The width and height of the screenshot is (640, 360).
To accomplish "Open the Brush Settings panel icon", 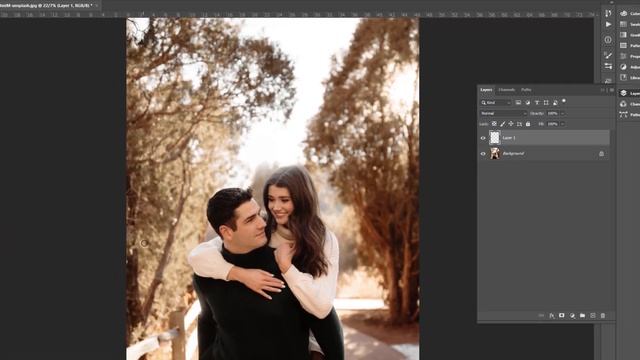I will click(x=608, y=56).
